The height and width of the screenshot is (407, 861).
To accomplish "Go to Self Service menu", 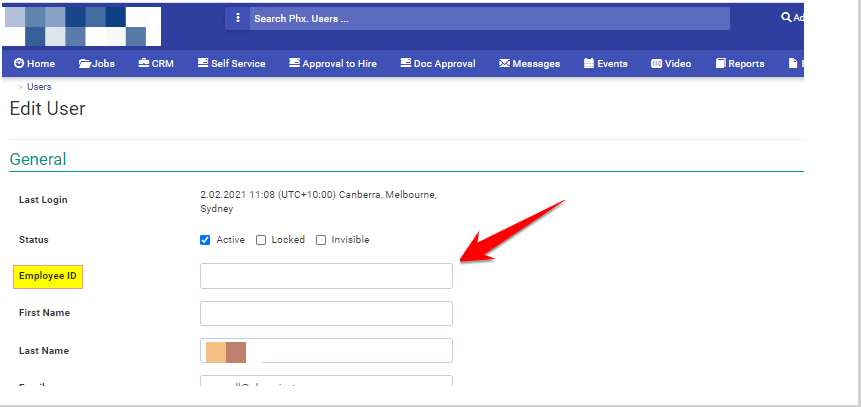I will [232, 64].
